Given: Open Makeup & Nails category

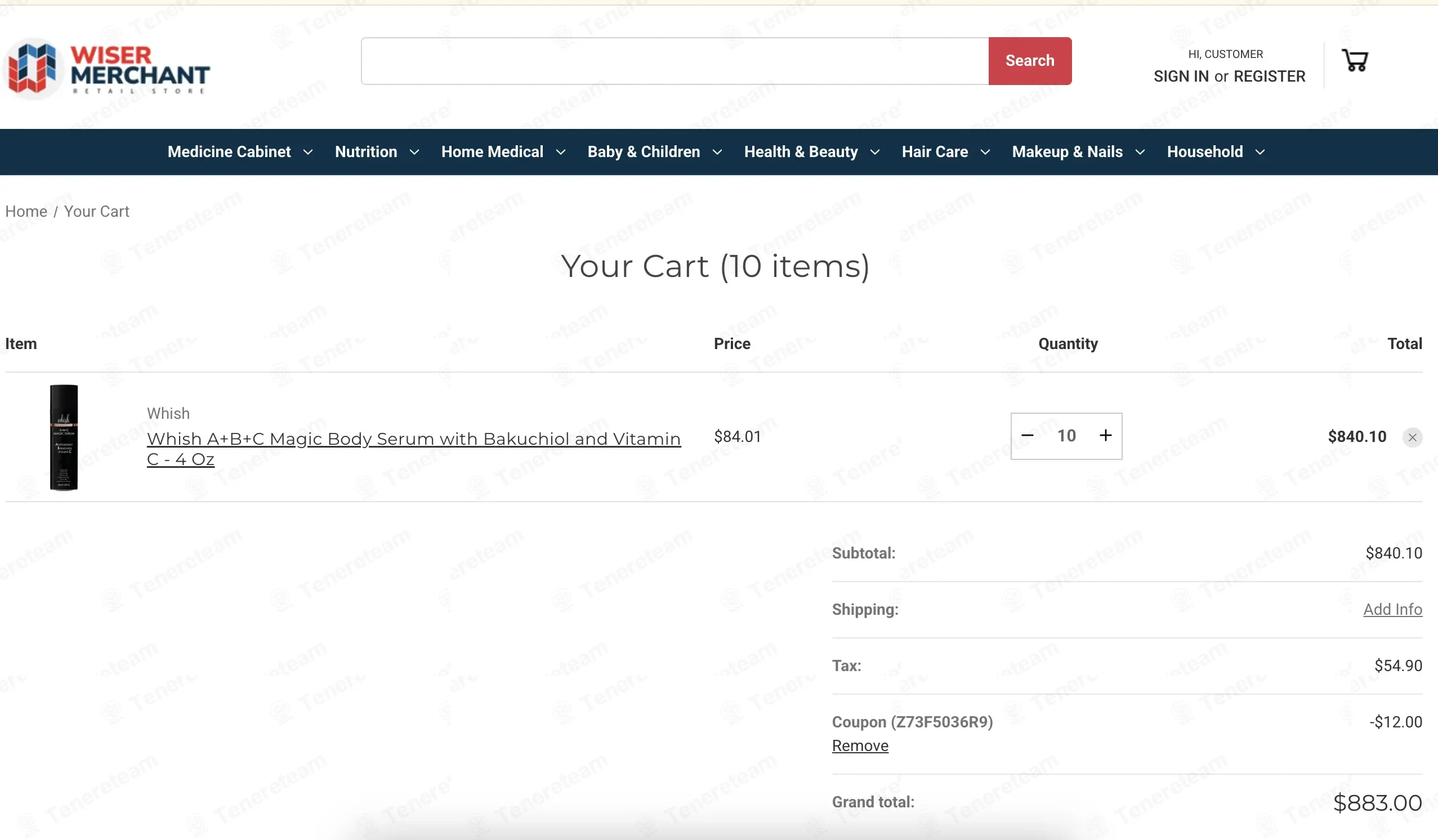Looking at the screenshot, I should (x=1067, y=152).
